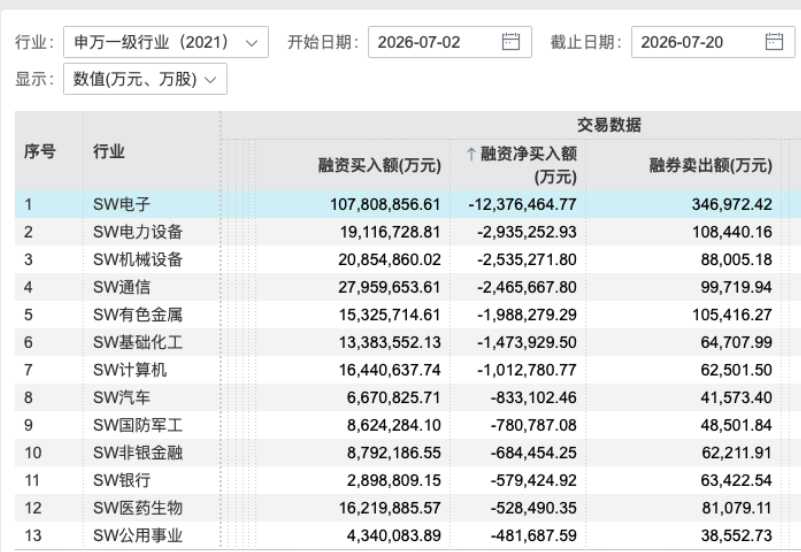
Task: Select the SW汽车 row
Action: [408, 397]
